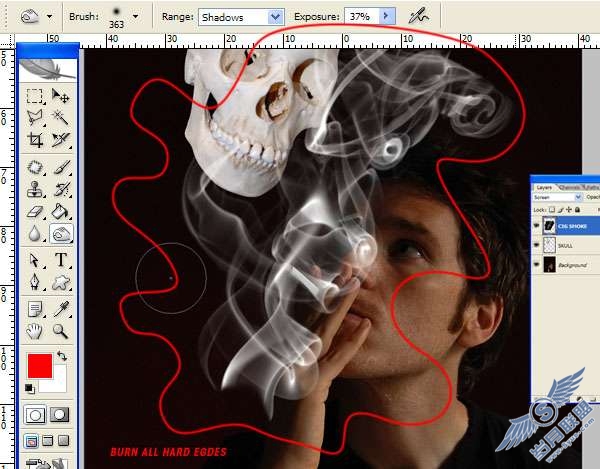Select the Polygonal Lasso tool
This screenshot has height=469, width=600.
click(x=35, y=118)
